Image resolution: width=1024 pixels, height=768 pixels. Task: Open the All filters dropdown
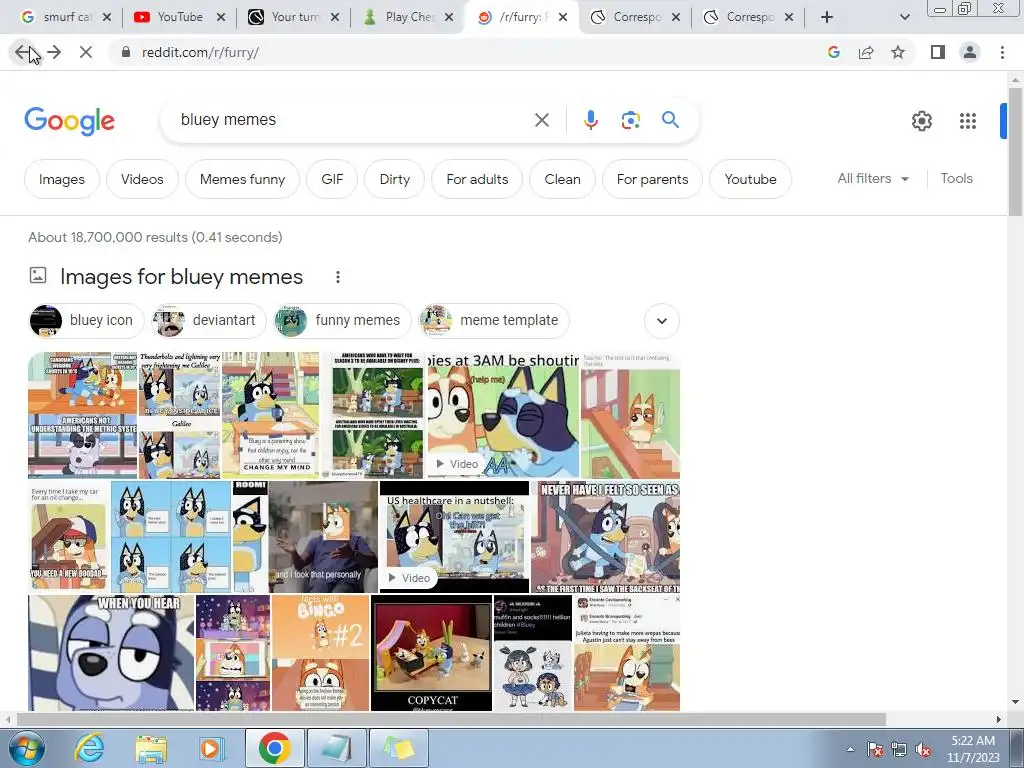click(873, 178)
